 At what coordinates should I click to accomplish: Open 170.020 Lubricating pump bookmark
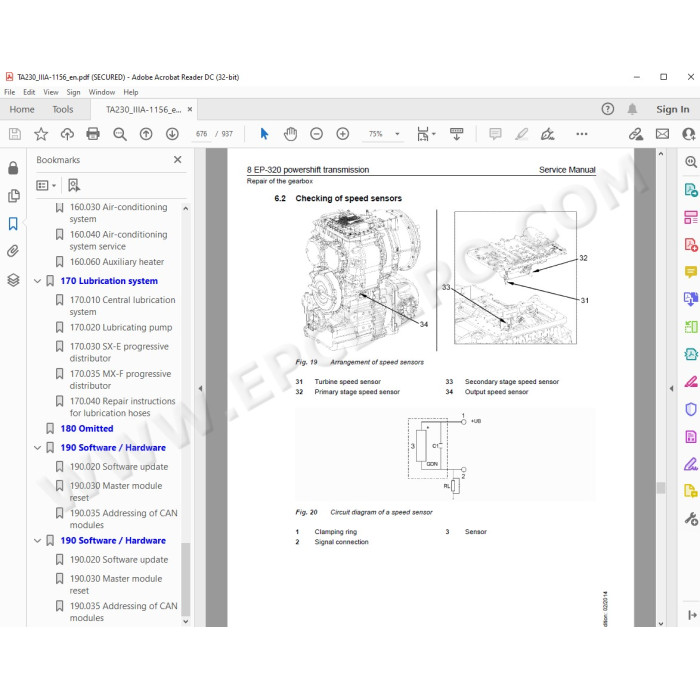(121, 327)
